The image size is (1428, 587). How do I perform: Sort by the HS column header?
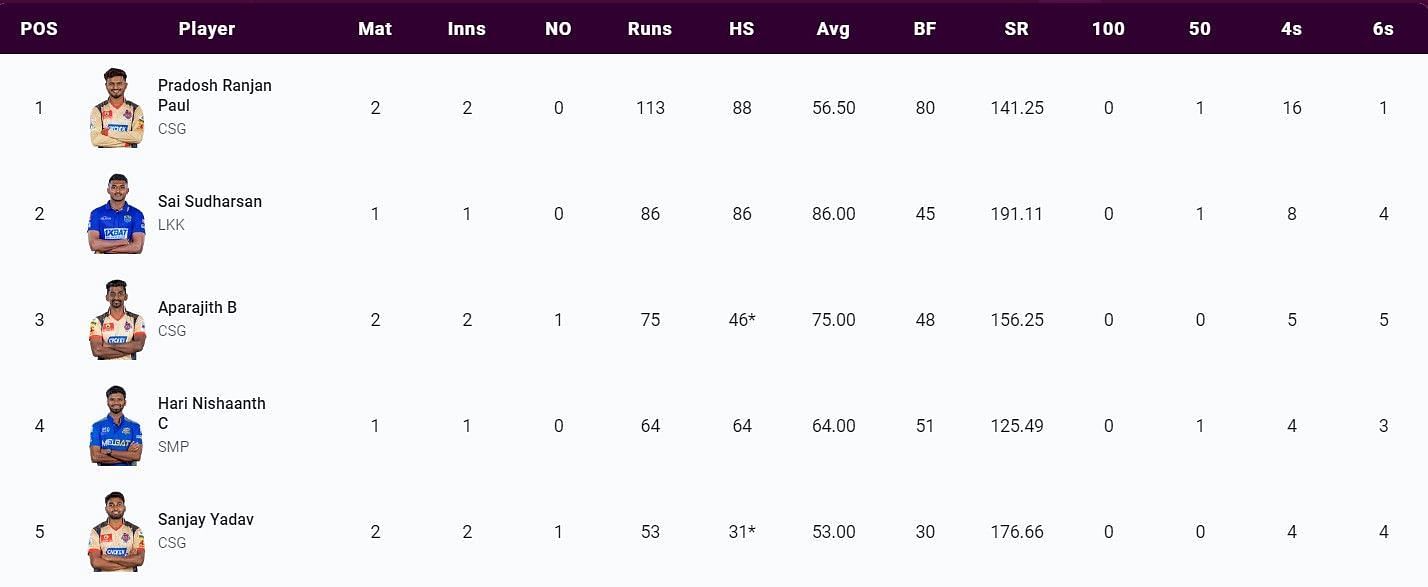click(741, 29)
